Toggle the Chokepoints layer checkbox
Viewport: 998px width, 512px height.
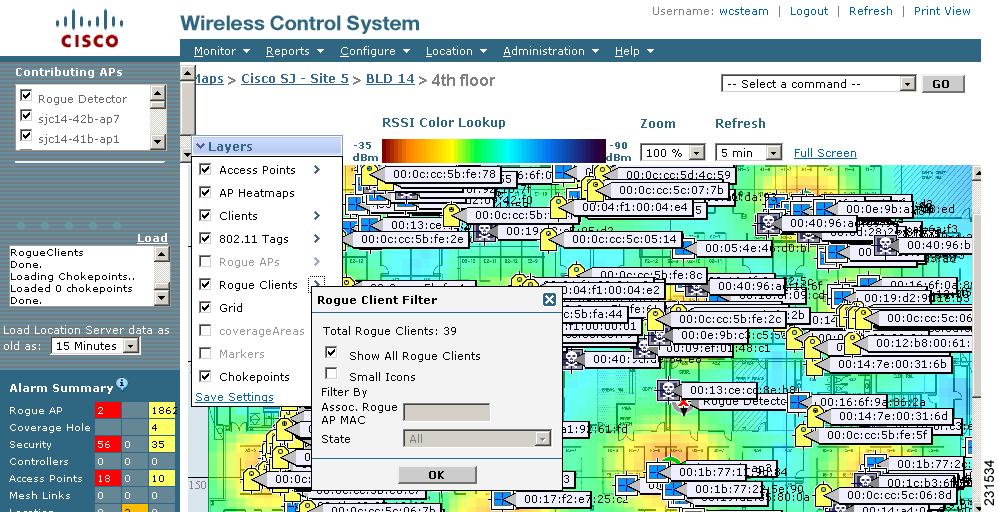(205, 376)
